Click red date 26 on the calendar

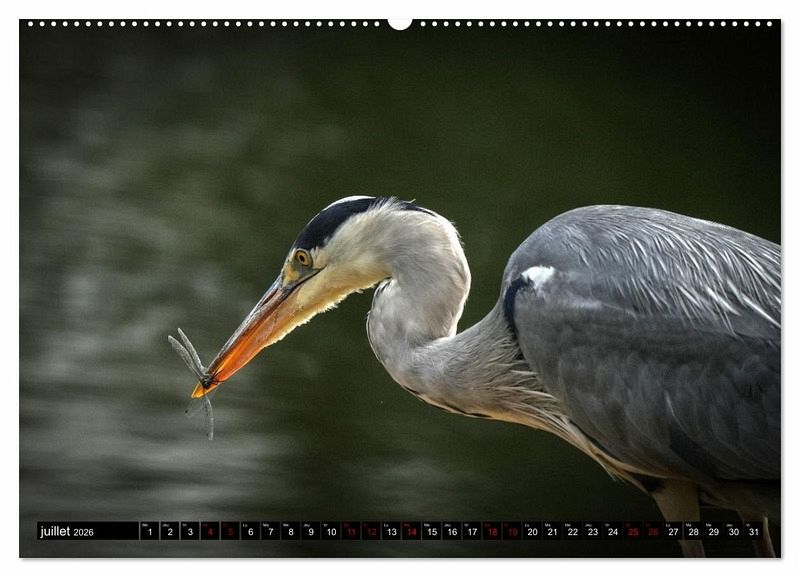(x=653, y=532)
